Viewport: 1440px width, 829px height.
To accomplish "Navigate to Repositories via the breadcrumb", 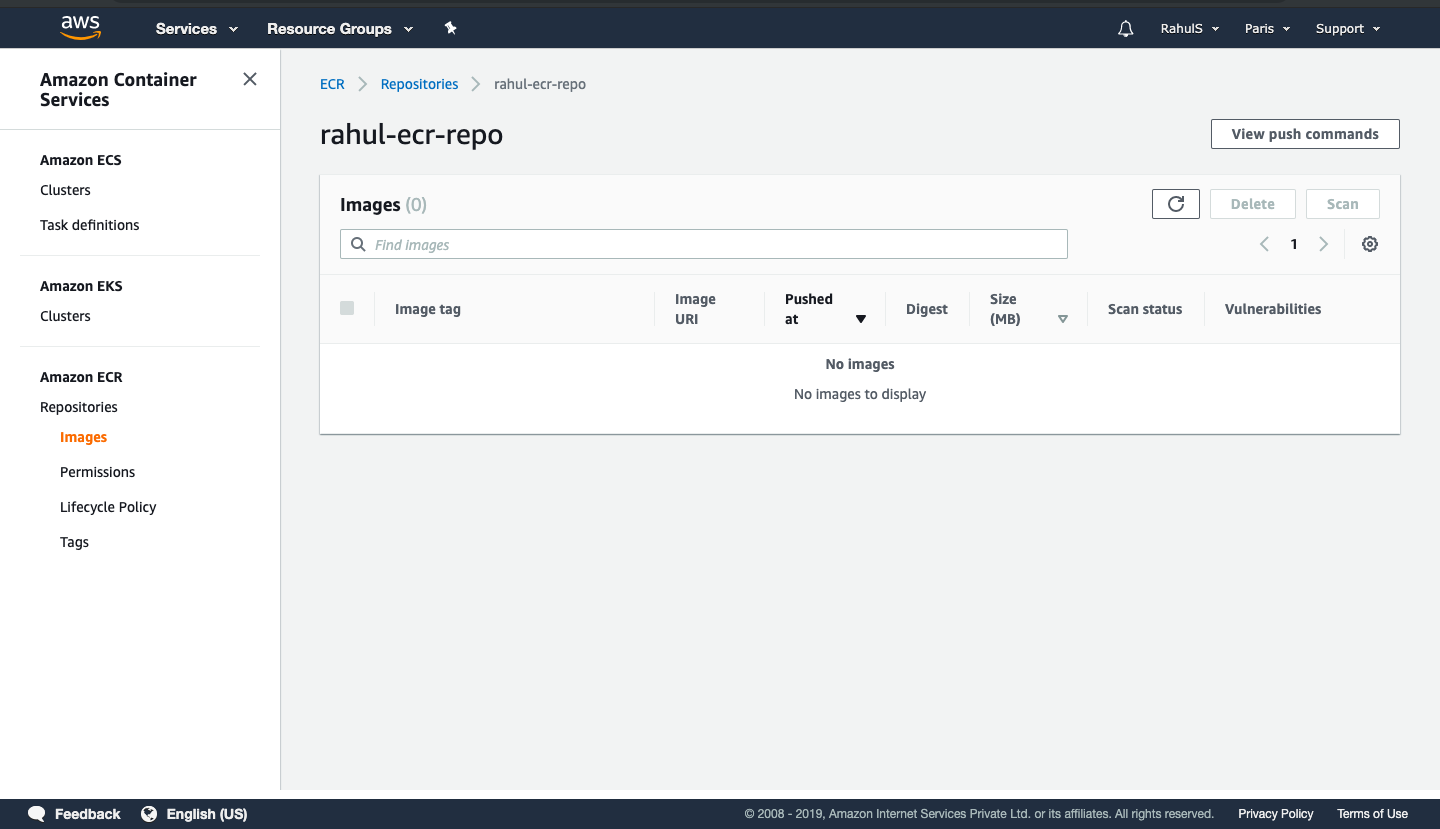I will [419, 84].
